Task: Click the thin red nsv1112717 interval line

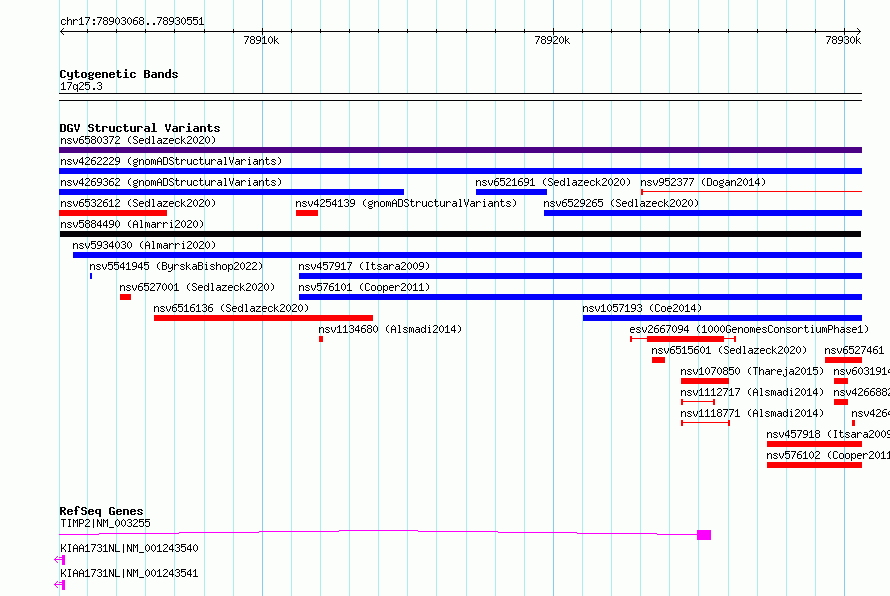Action: pyautogui.click(x=698, y=402)
